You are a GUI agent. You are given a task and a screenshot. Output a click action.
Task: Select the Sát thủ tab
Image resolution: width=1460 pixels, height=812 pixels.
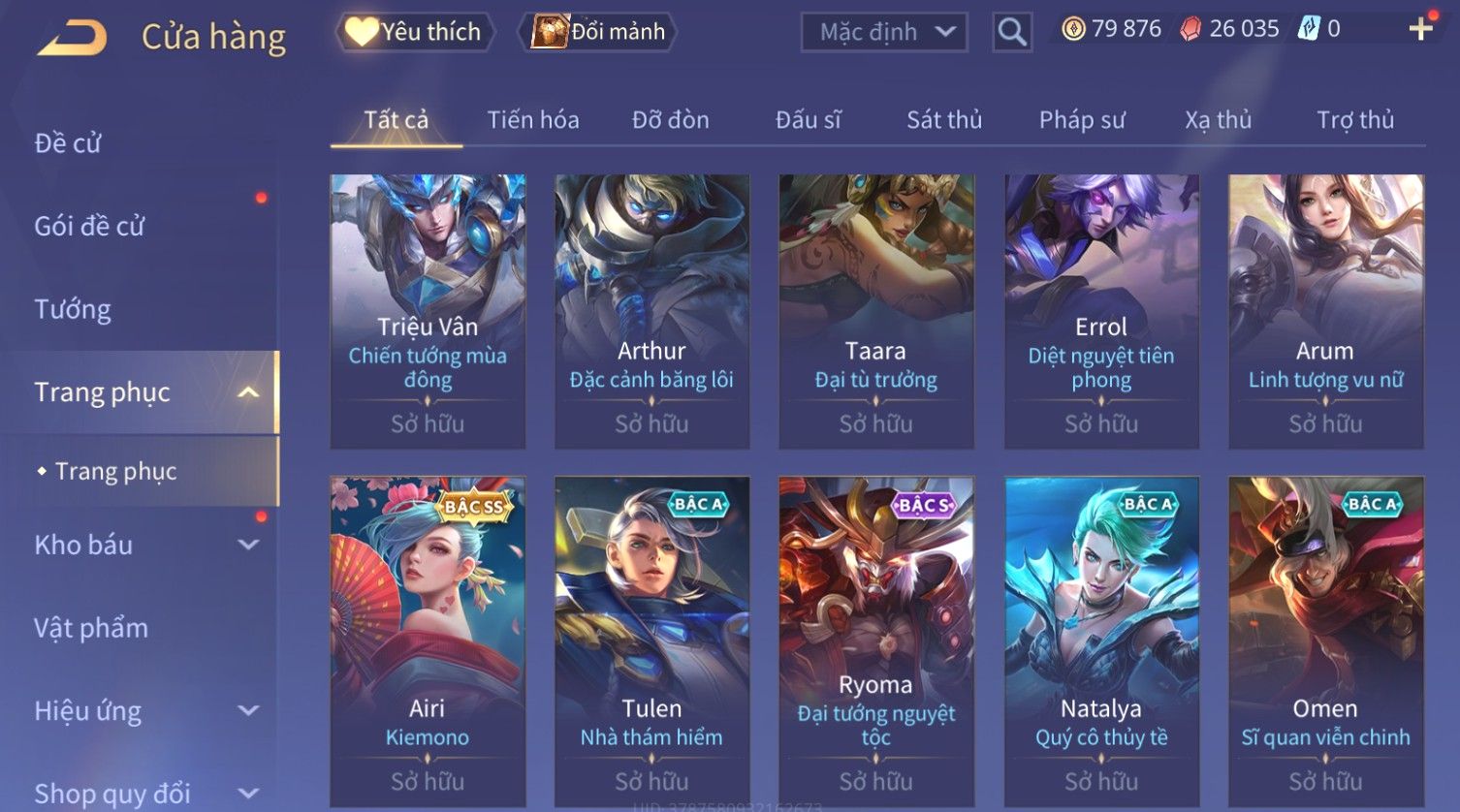pyautogui.click(x=944, y=120)
